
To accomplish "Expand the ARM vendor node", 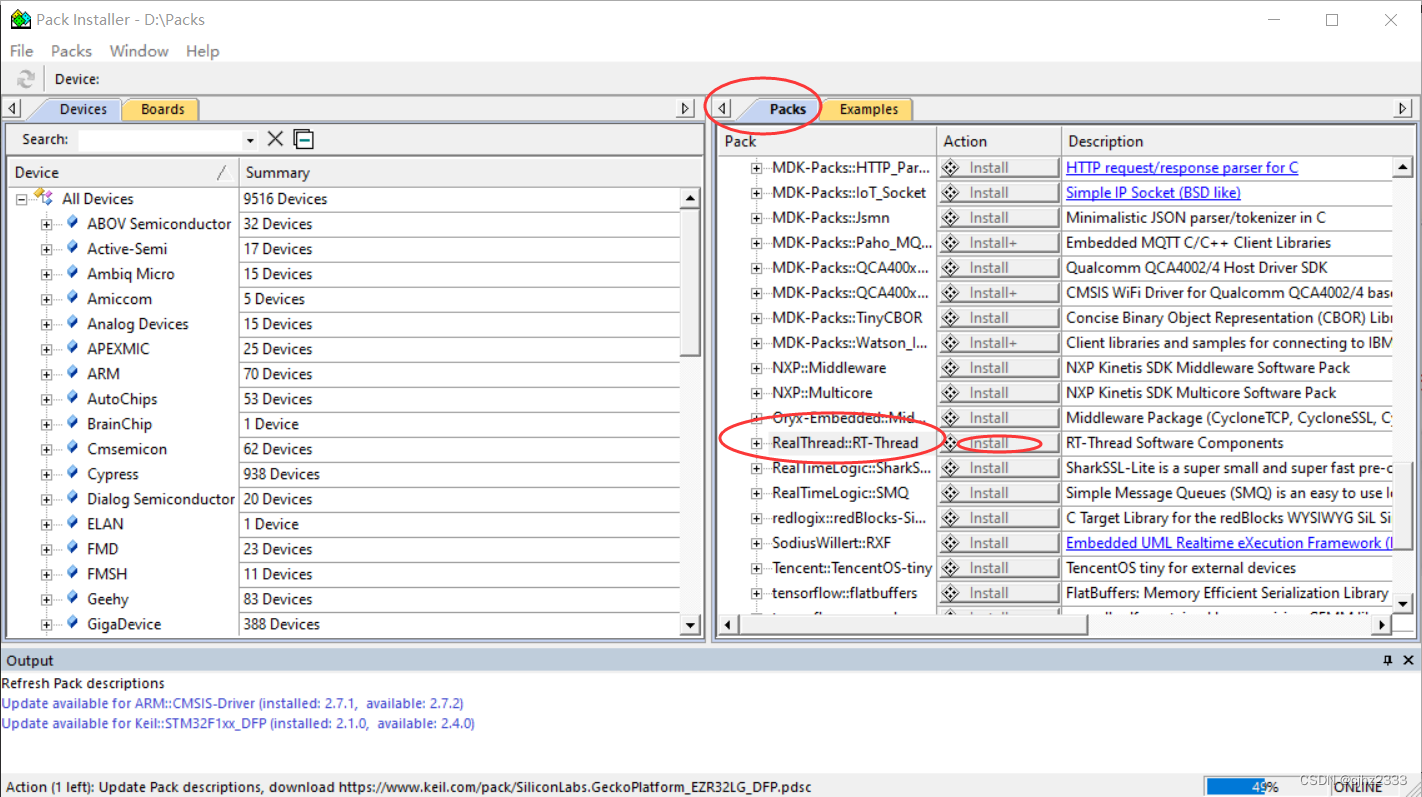I will point(46,374).
